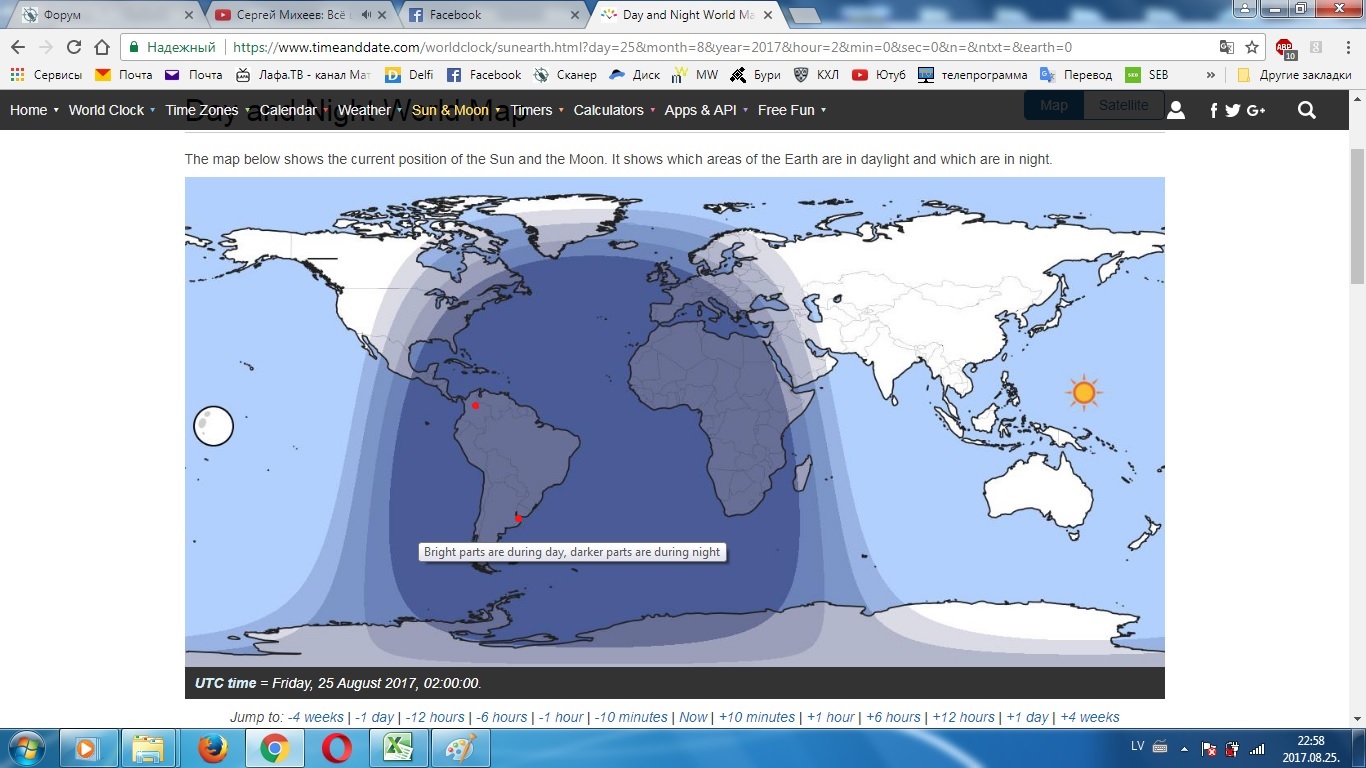
Task: Expand the Apps & API menu
Action: 706,110
